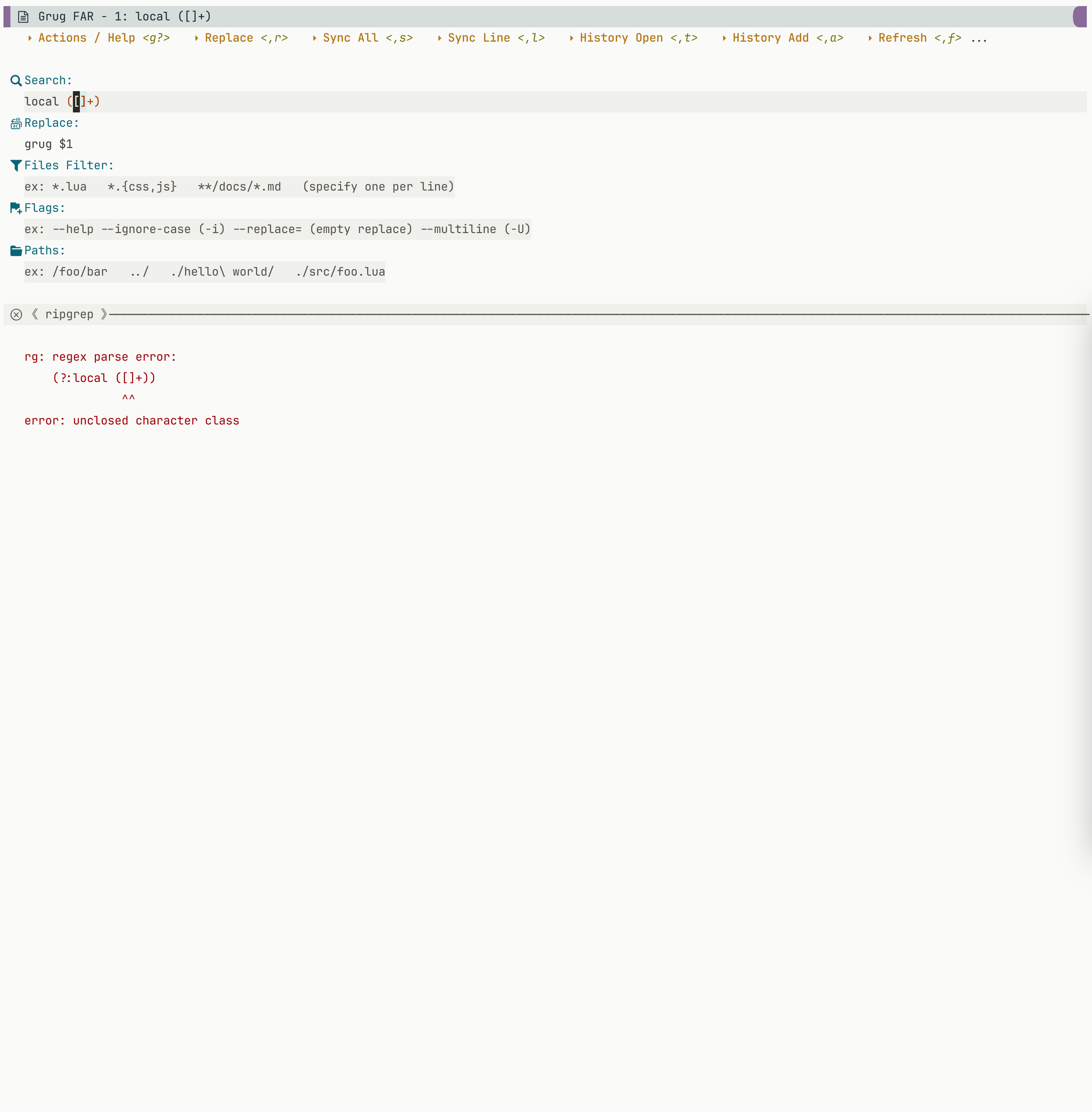Click the funnel icon next to Files Filter
The width and height of the screenshot is (1092, 1112).
[x=16, y=165]
